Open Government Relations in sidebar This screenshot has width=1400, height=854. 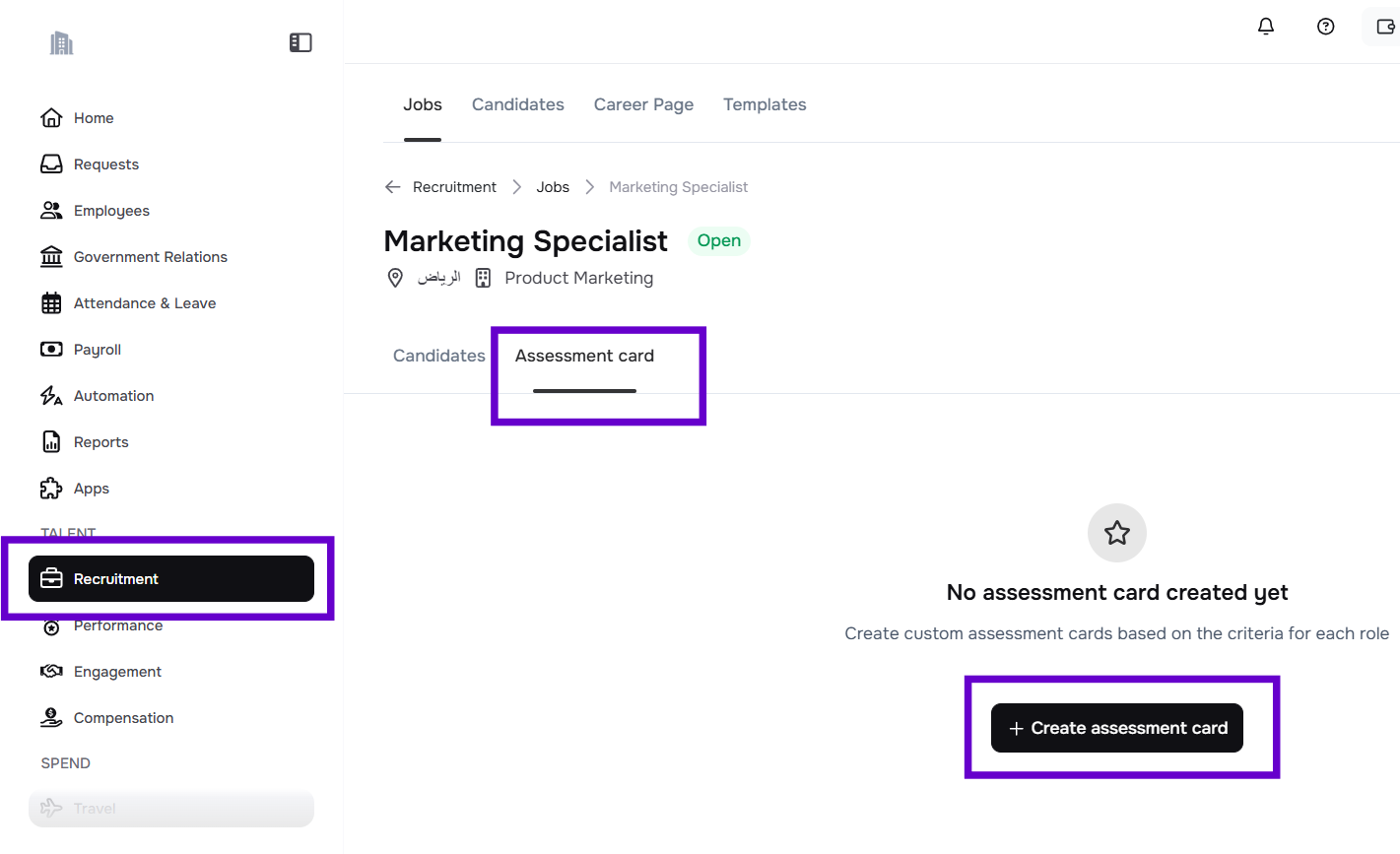click(150, 257)
